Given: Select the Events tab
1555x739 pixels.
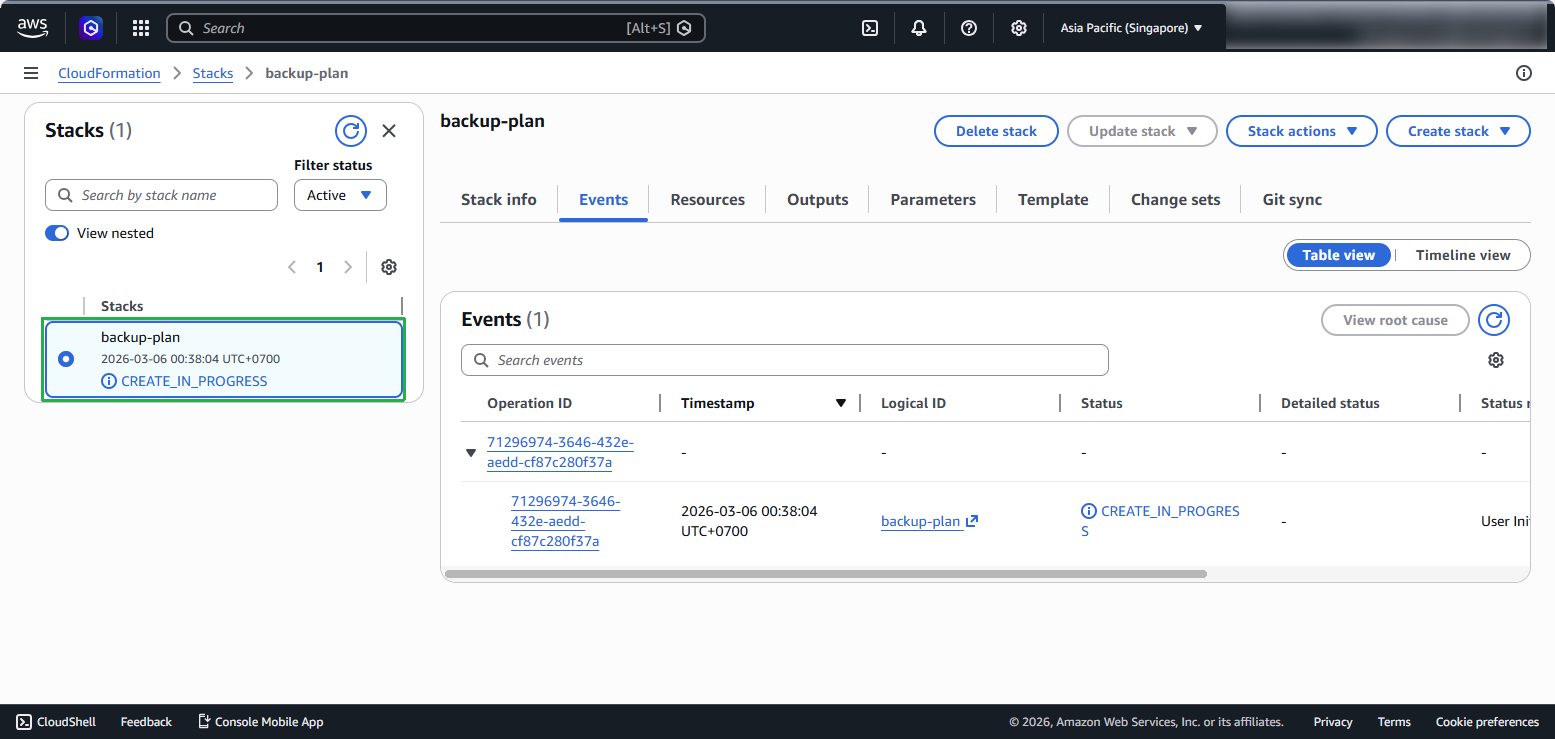Looking at the screenshot, I should 604,199.
